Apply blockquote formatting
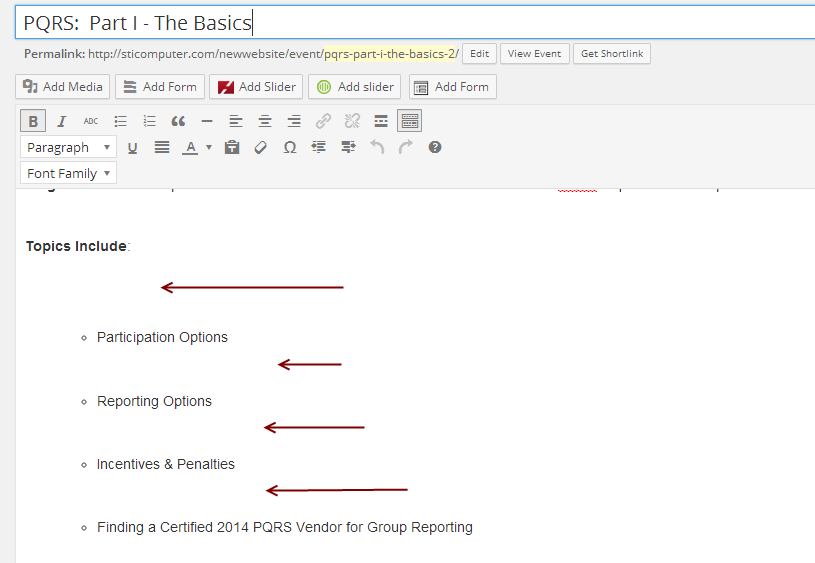The image size is (815, 563). click(178, 121)
